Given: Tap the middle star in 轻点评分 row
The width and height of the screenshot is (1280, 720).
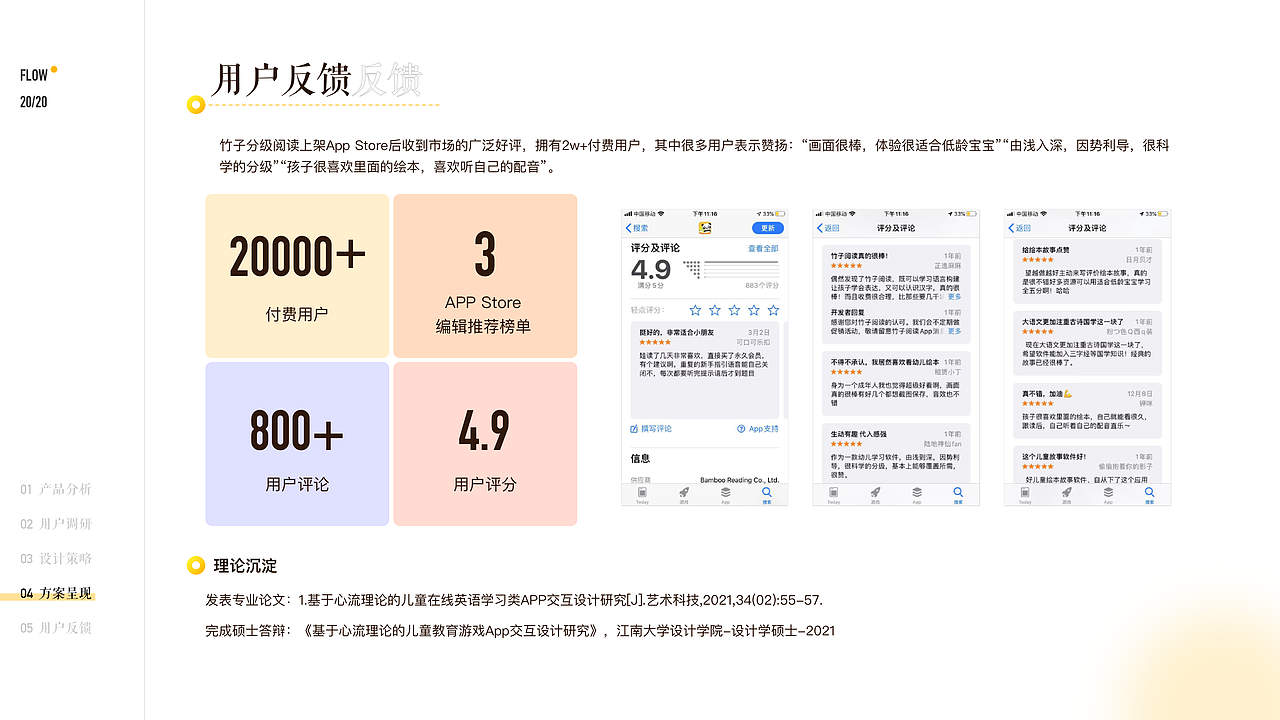Looking at the screenshot, I should click(x=733, y=310).
